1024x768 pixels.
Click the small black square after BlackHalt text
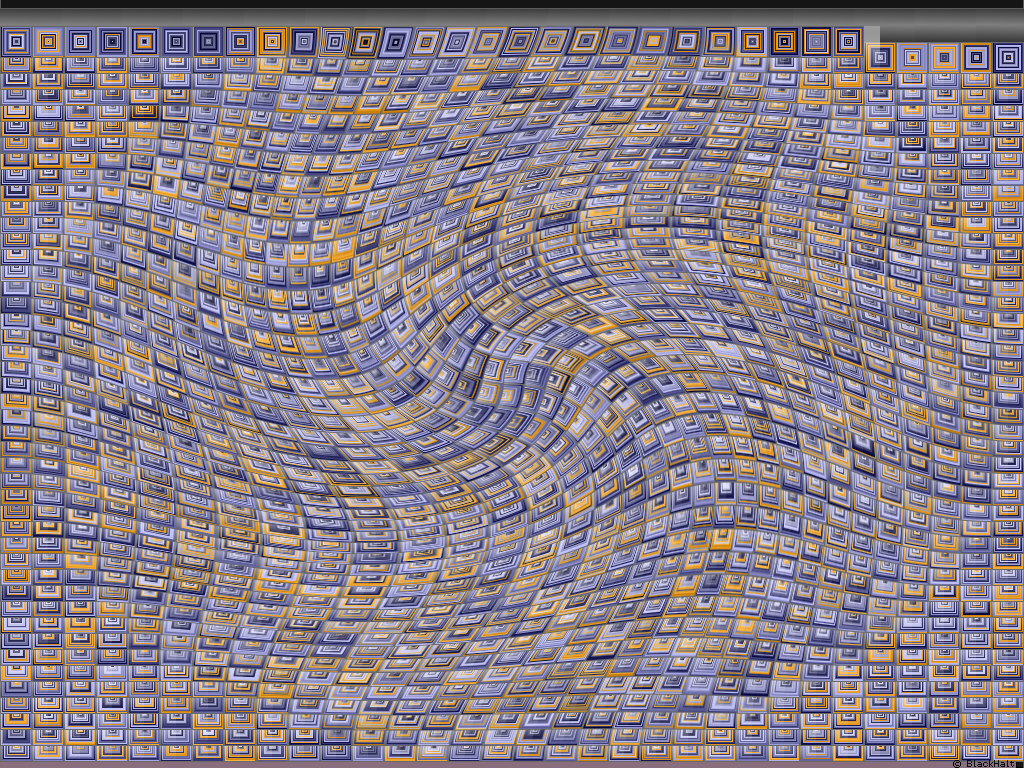pyautogui.click(x=1017, y=763)
